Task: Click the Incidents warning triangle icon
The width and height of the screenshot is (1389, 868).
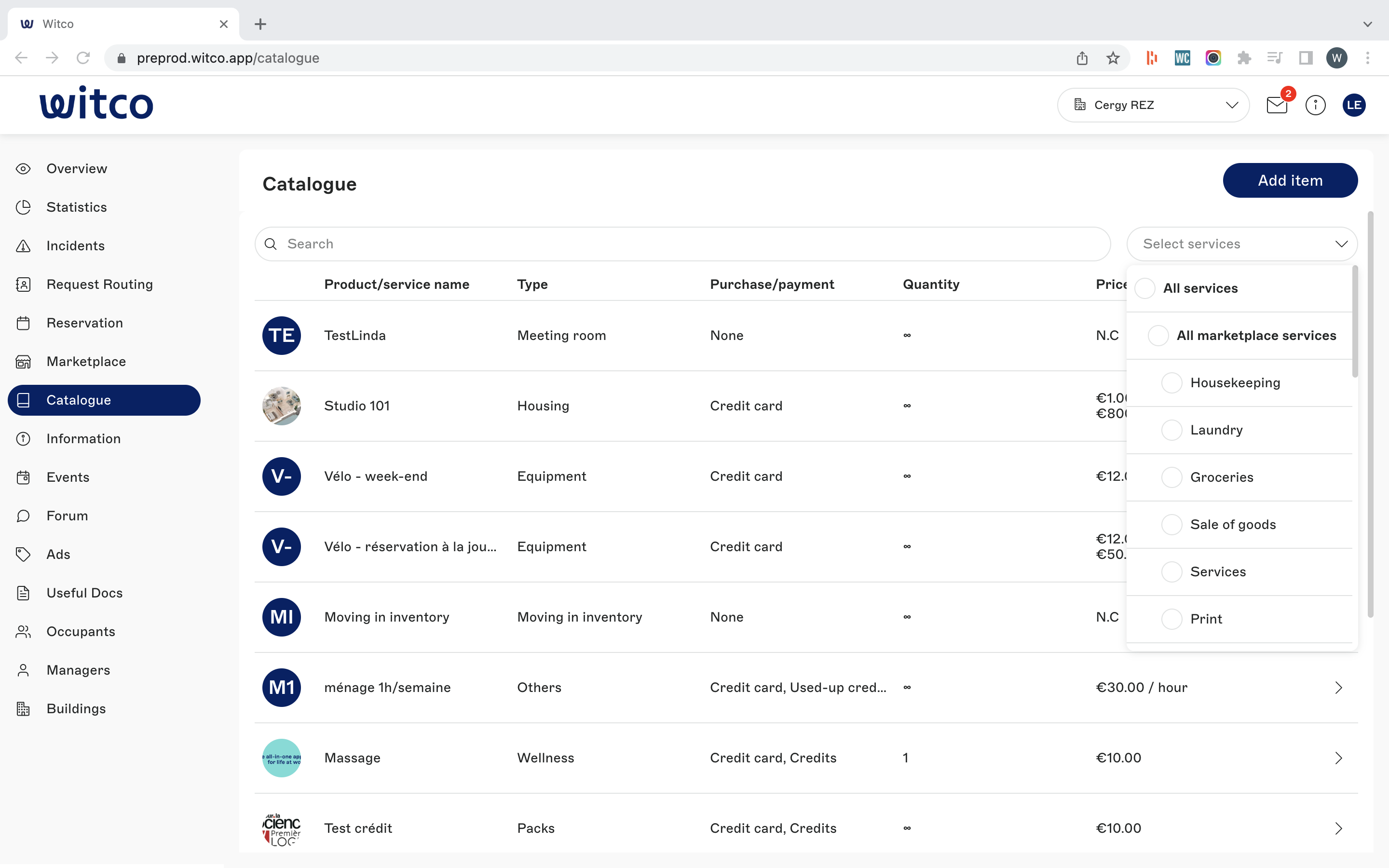Action: tap(23, 246)
